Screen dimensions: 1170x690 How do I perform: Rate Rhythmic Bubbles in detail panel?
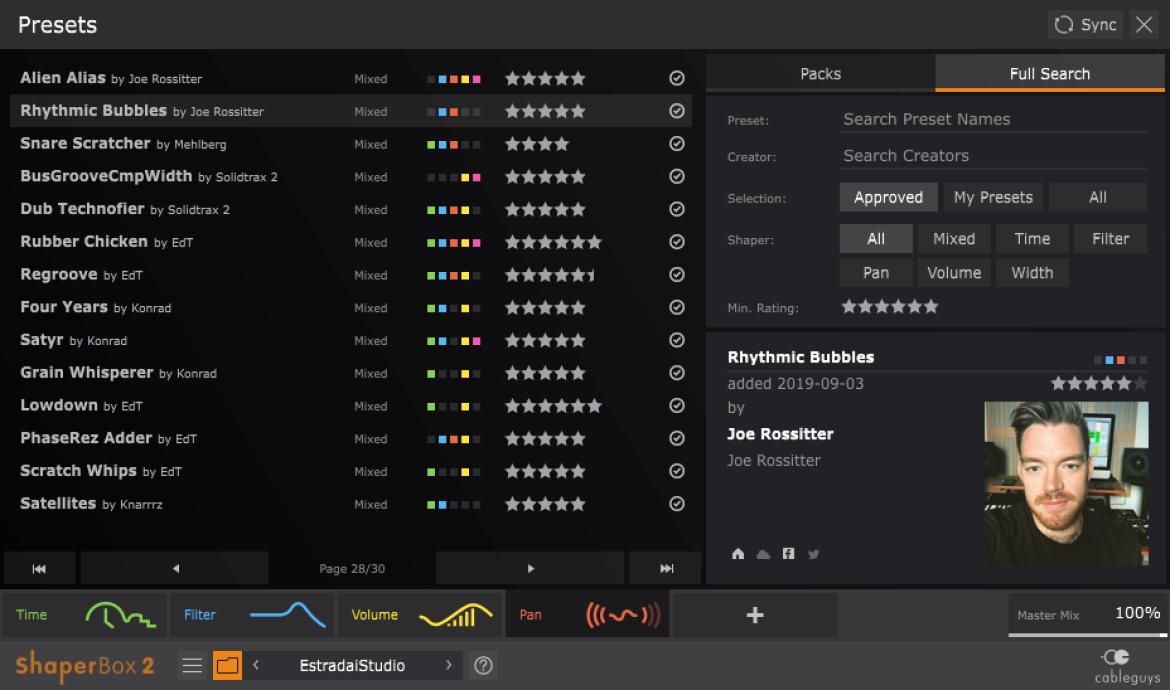[1098, 383]
